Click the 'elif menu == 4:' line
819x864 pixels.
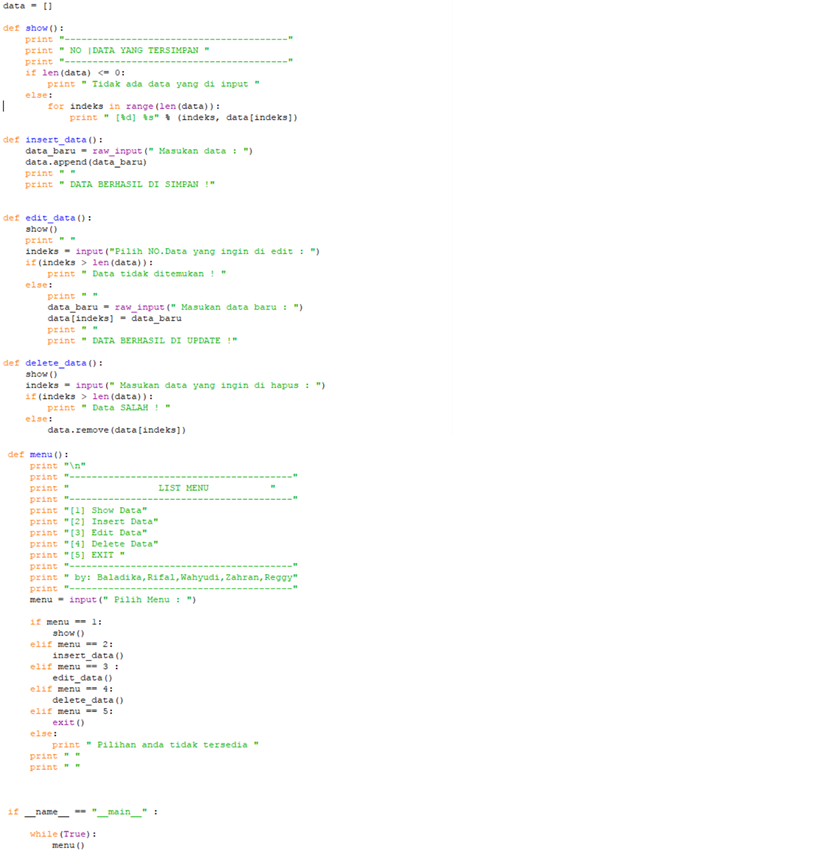coord(72,689)
